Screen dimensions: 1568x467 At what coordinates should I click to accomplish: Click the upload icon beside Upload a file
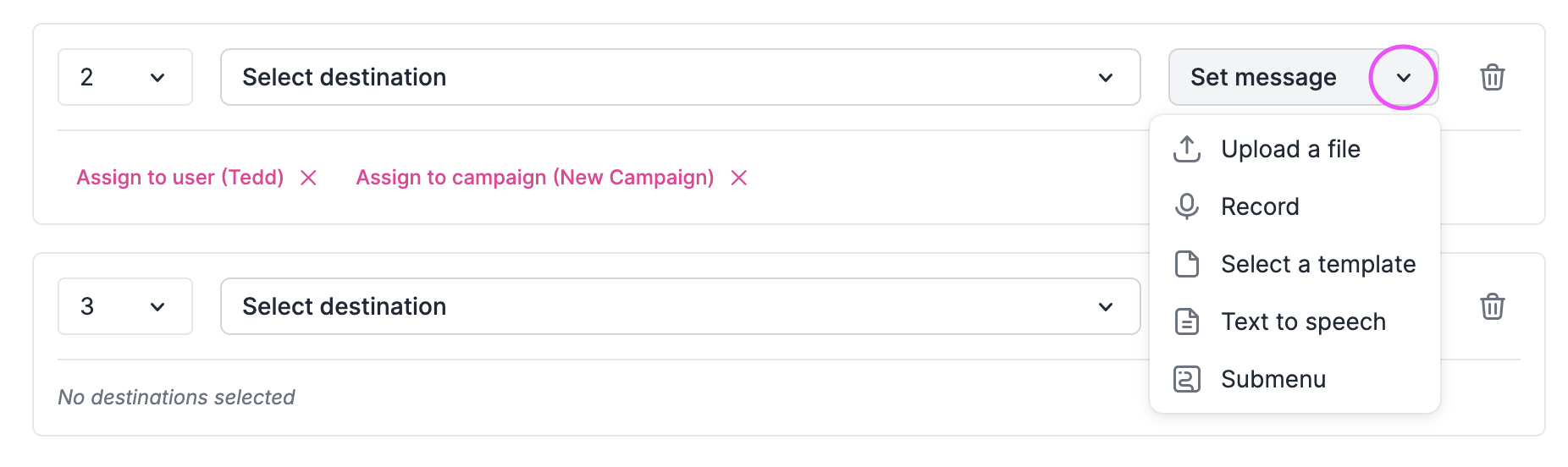(x=1187, y=149)
